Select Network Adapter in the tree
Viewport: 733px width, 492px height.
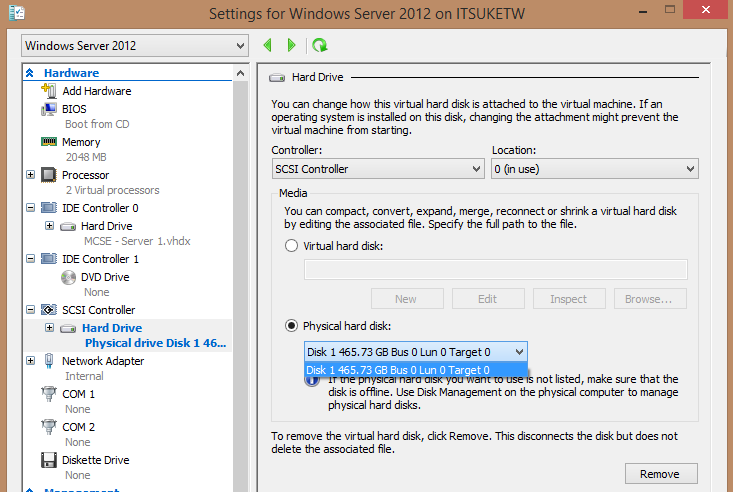click(x=103, y=361)
